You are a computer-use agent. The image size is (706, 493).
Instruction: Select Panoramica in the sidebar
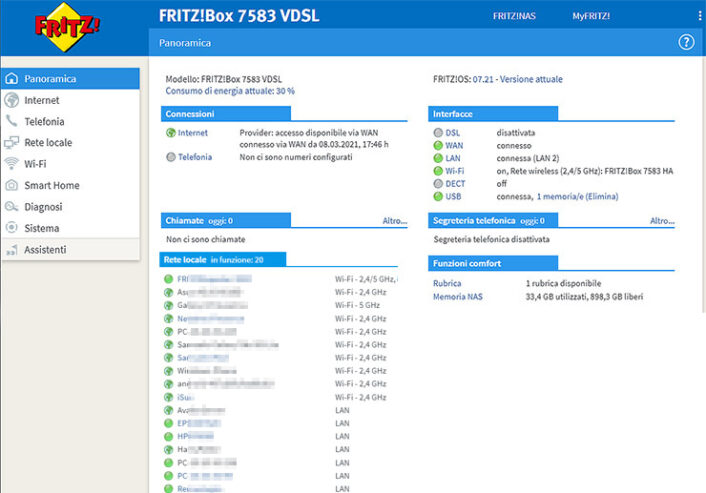pos(50,79)
